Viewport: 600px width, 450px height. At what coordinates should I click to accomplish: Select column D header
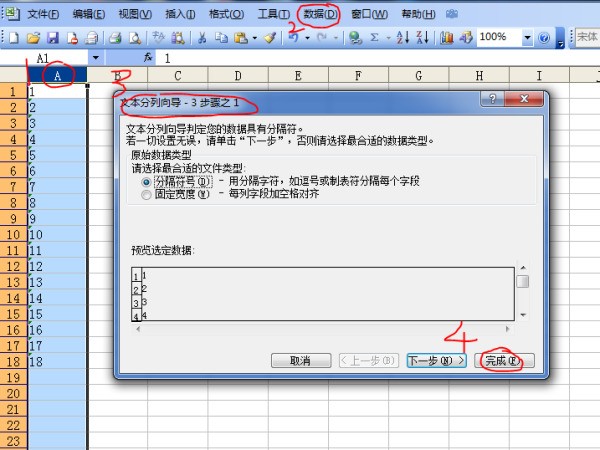coord(238,75)
